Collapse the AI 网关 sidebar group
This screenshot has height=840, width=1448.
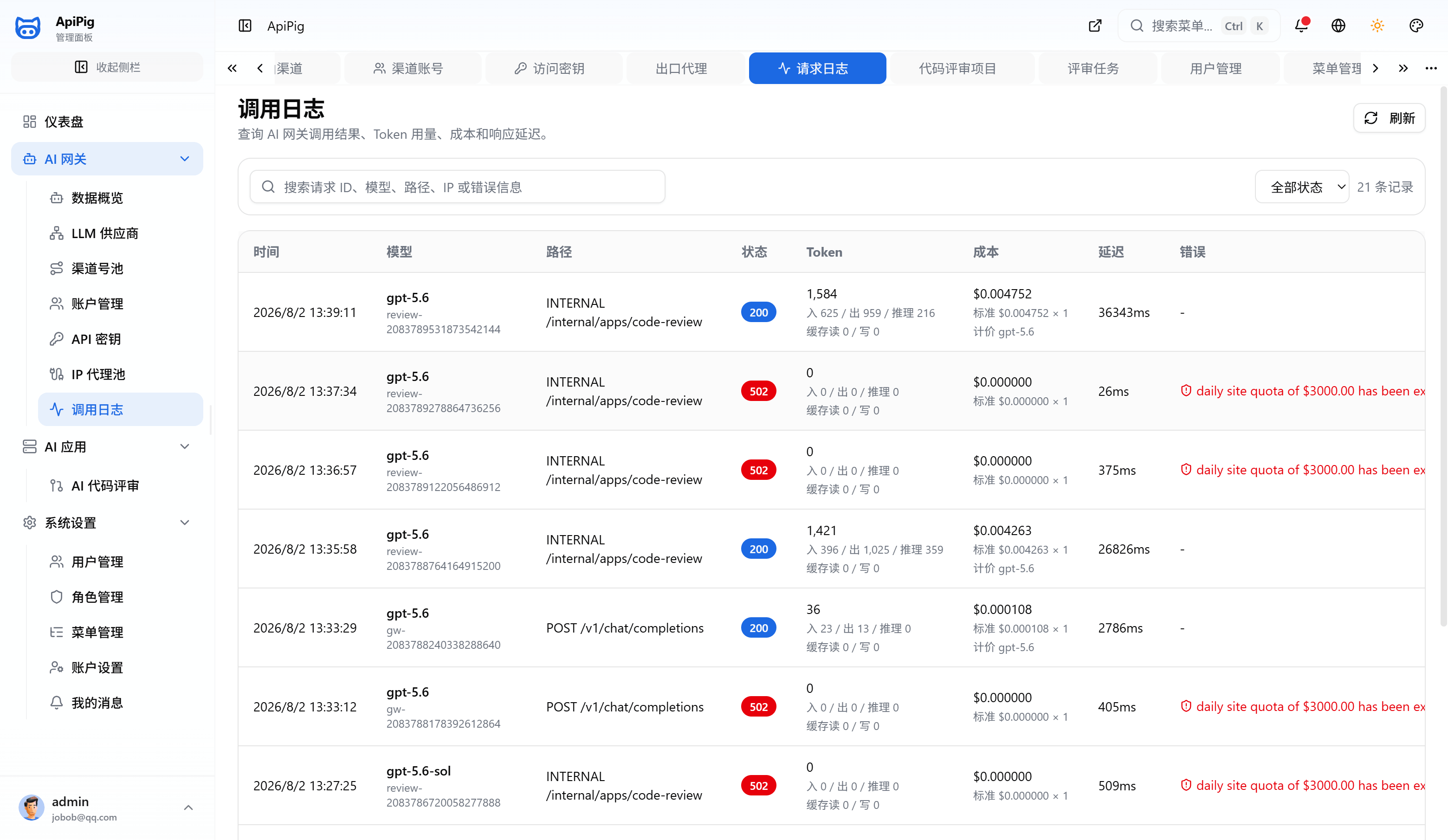coord(108,159)
